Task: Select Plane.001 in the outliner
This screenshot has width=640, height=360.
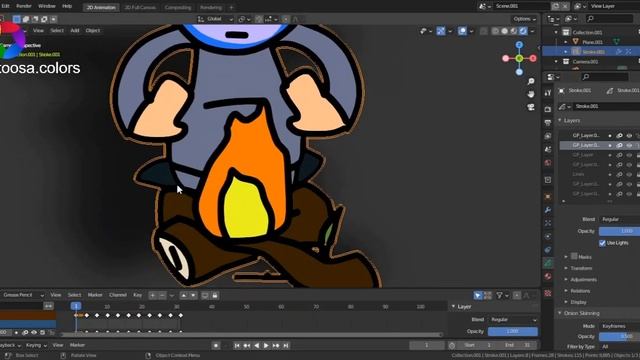Action: point(592,42)
